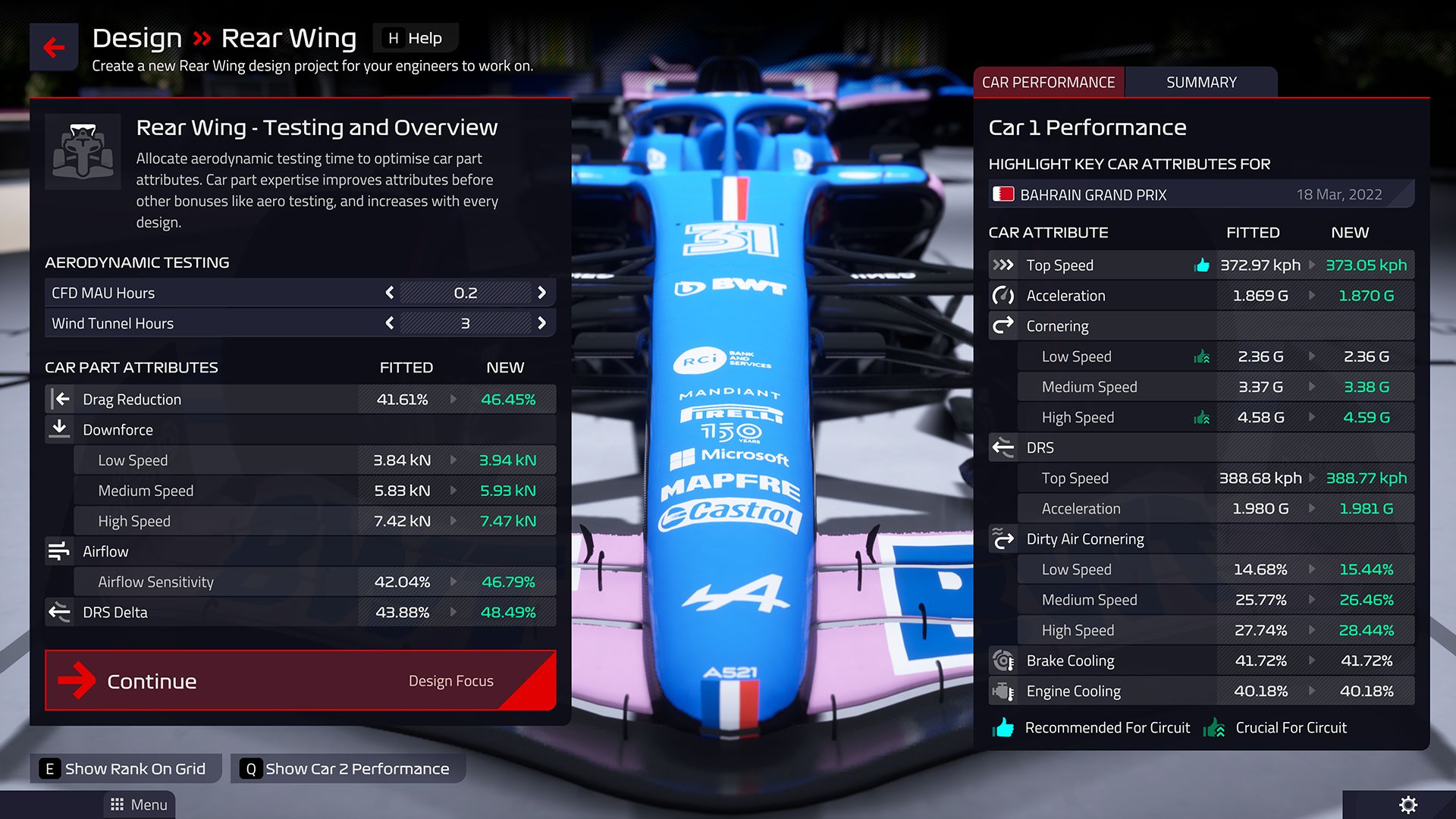Open the Menu panel
The height and width of the screenshot is (819, 1456).
click(x=140, y=805)
